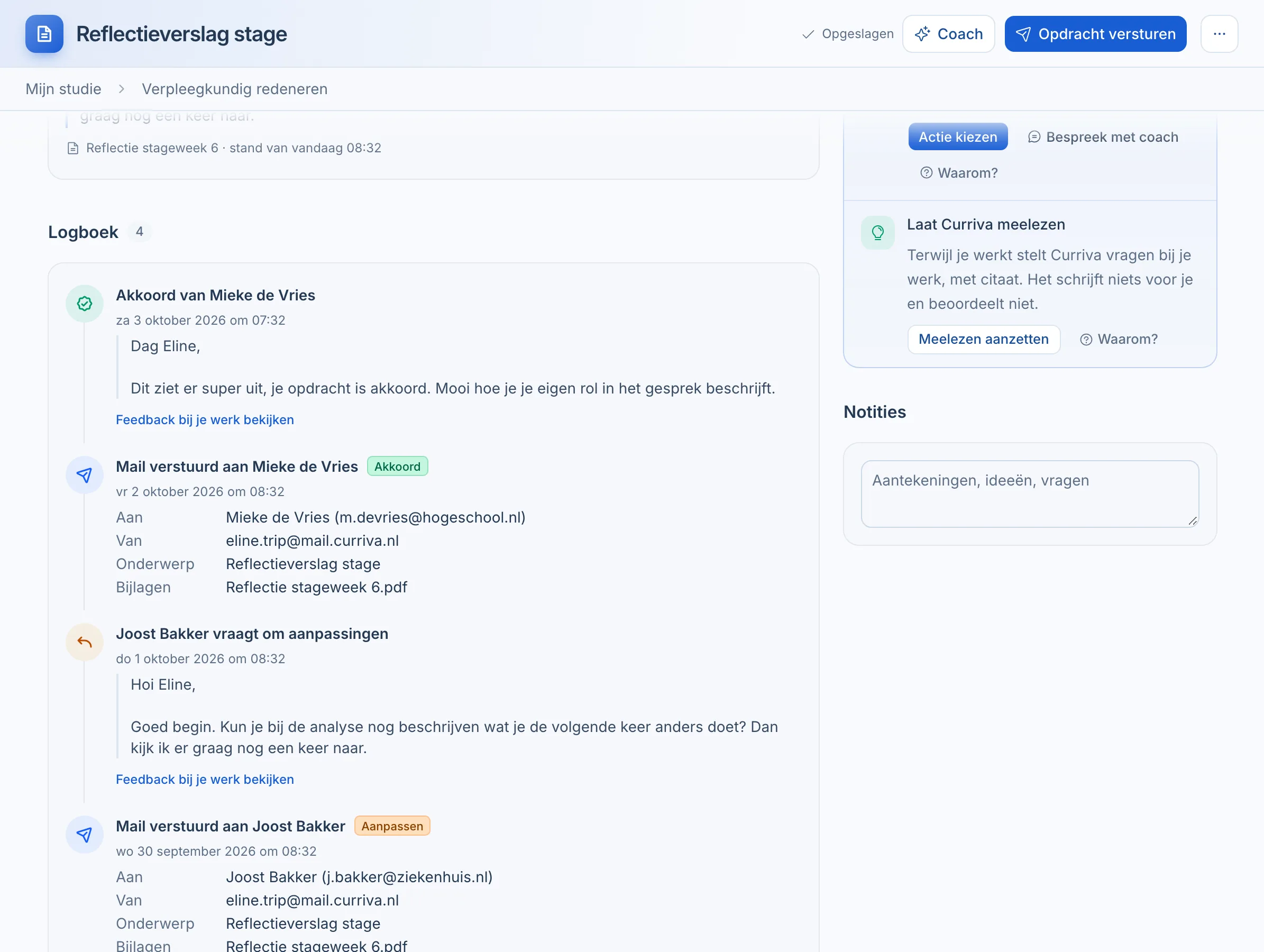Send the assignment with Opdracht versturen
Image resolution: width=1264 pixels, height=952 pixels.
click(x=1095, y=34)
